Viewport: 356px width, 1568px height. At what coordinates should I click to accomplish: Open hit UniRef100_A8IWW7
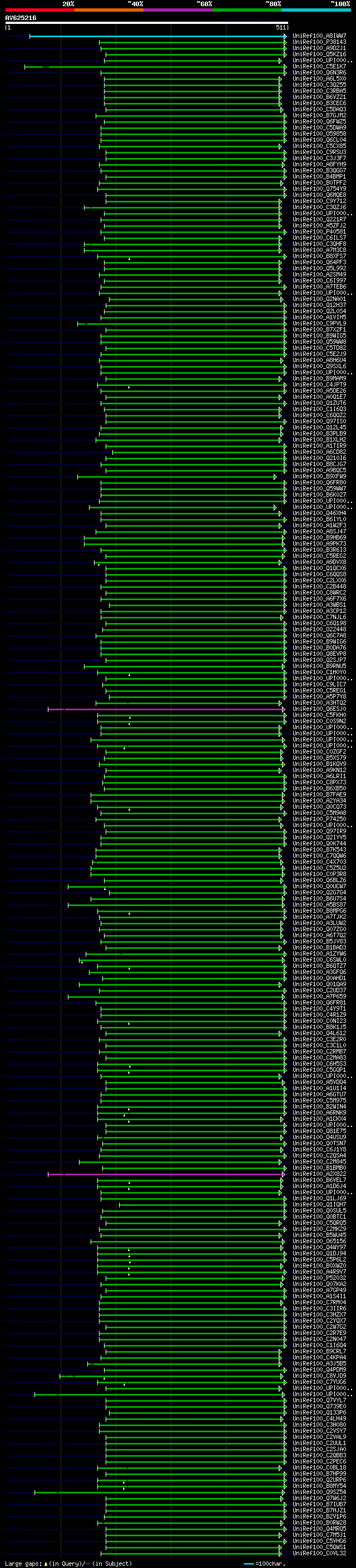[319, 36]
